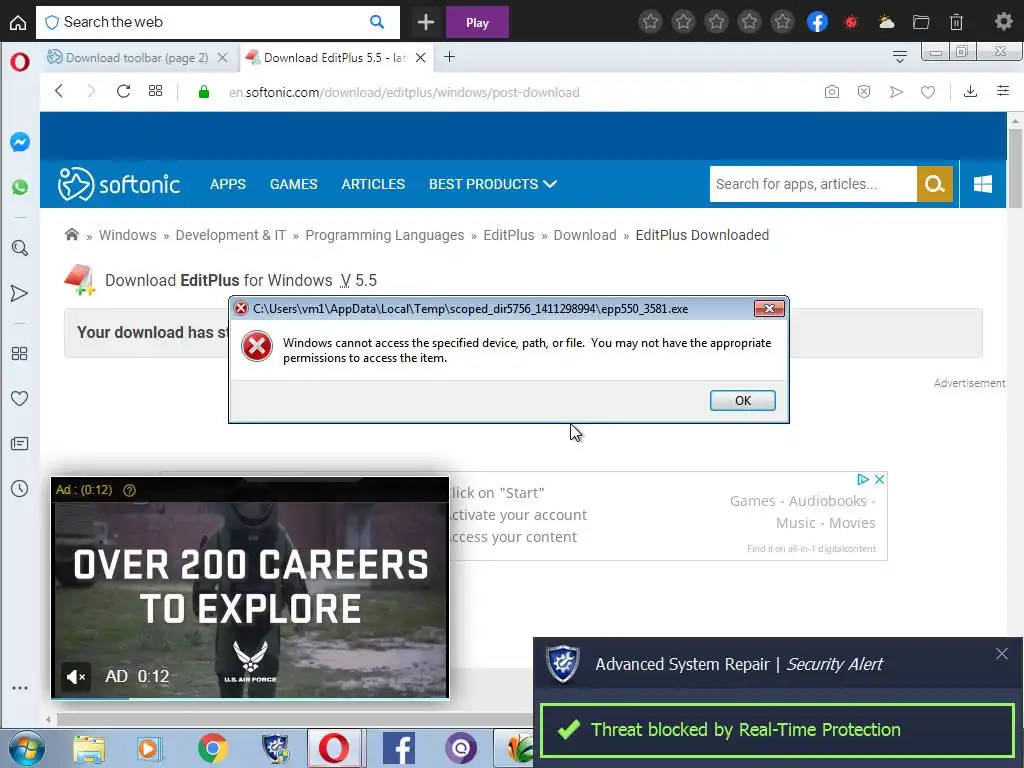Click the softonic URL address field
The image size is (1024, 768).
(404, 92)
